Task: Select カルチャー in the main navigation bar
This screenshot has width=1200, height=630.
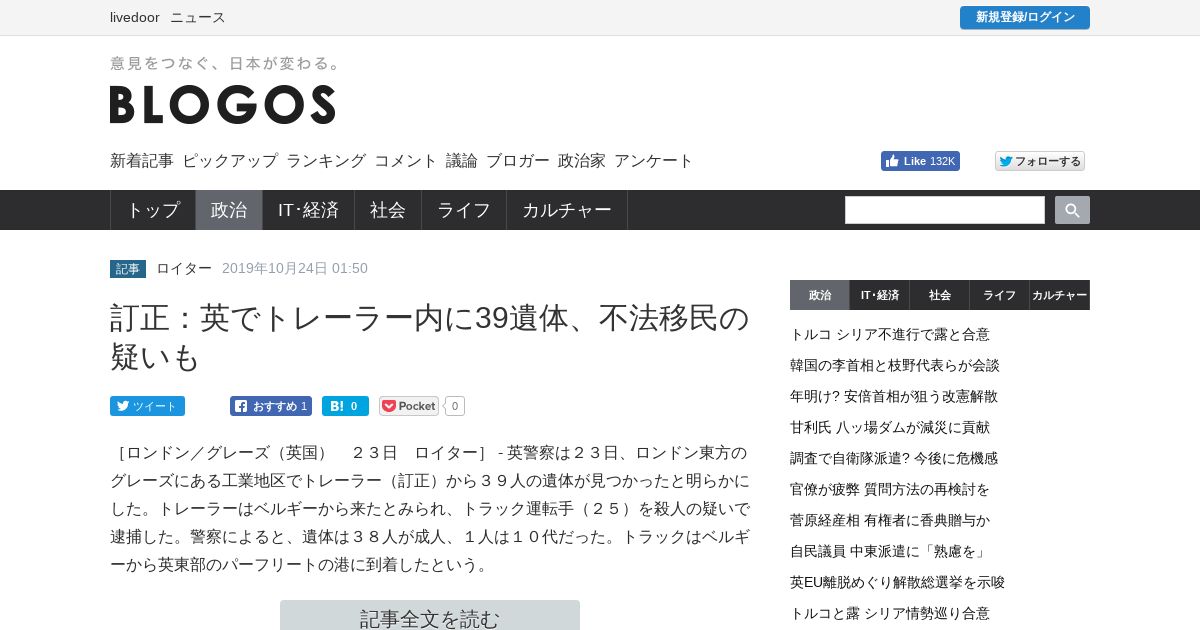Action: click(x=567, y=210)
